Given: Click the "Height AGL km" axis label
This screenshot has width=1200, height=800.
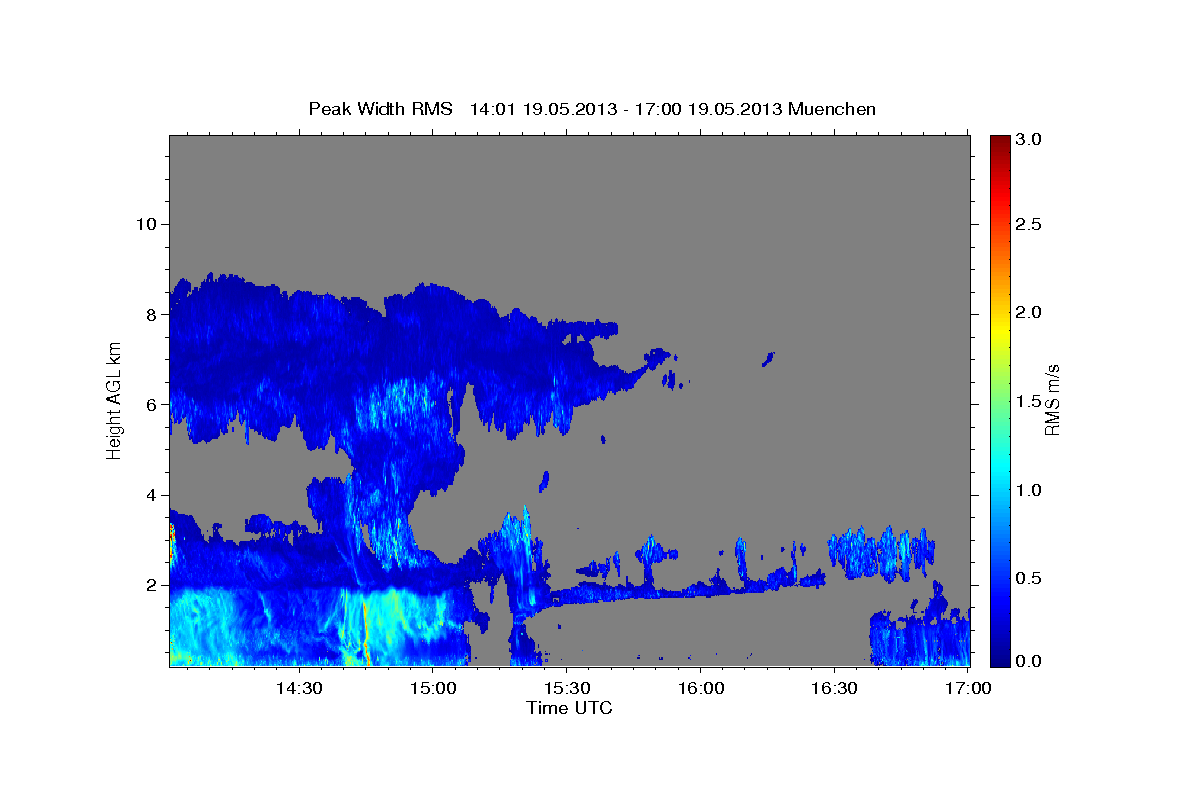Looking at the screenshot, I should (114, 400).
